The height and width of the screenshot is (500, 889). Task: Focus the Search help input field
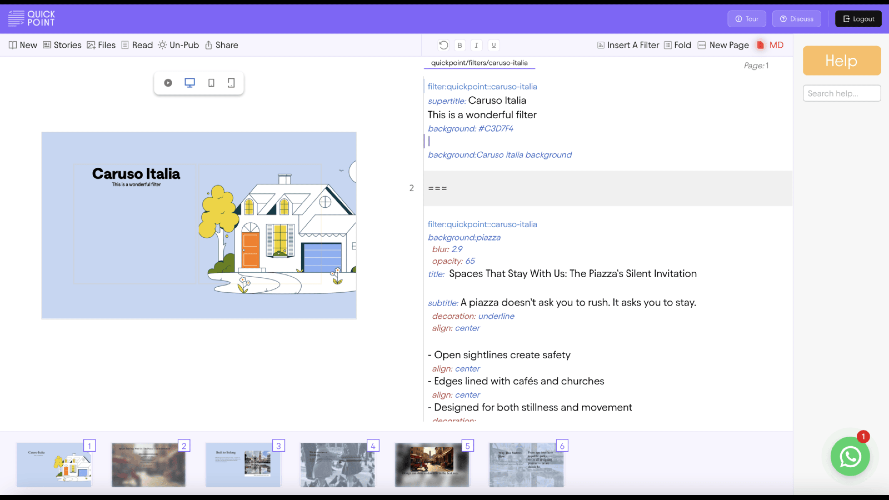(x=841, y=93)
